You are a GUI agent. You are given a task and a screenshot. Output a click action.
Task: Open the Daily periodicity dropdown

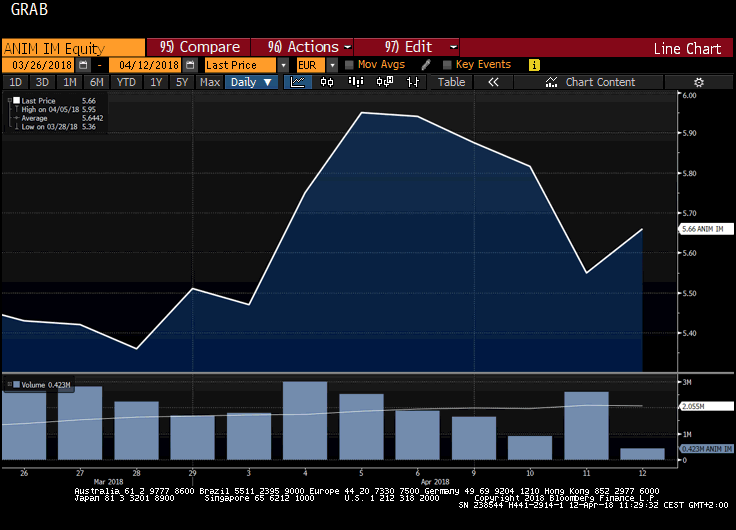[x=251, y=82]
